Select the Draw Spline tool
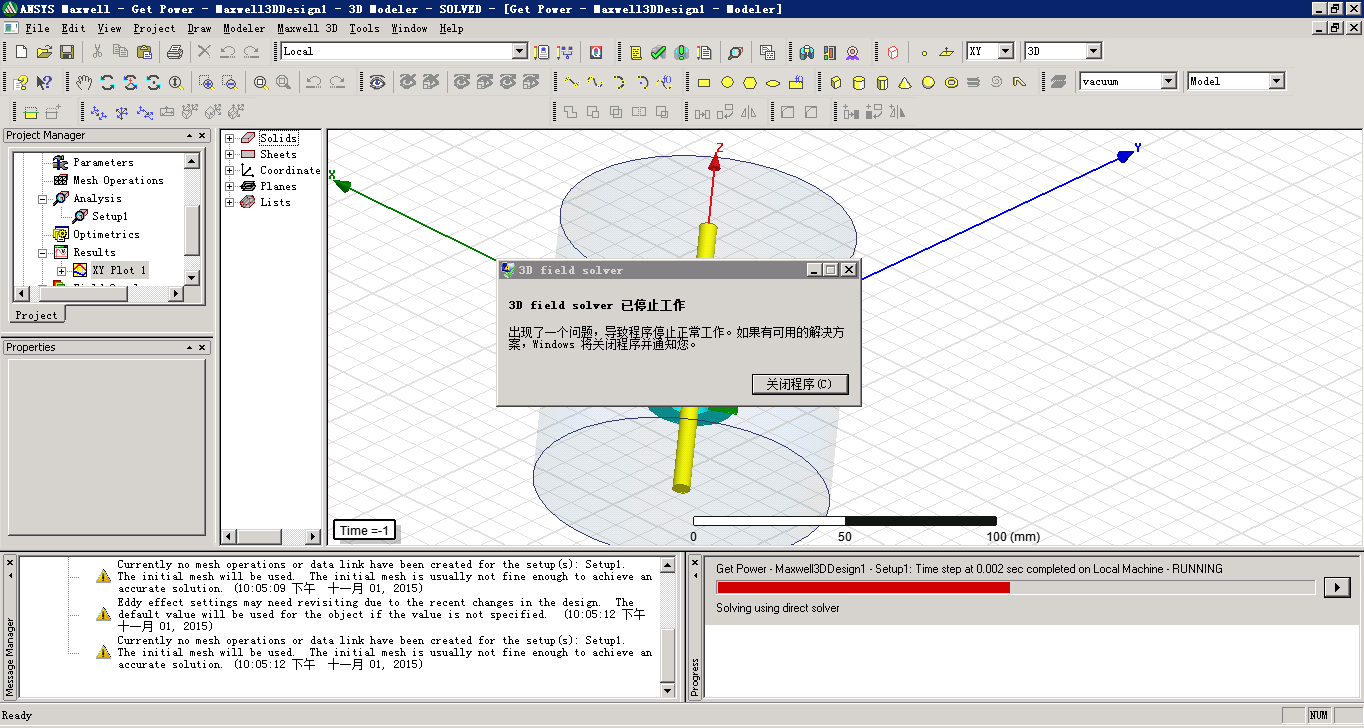 pos(595,82)
